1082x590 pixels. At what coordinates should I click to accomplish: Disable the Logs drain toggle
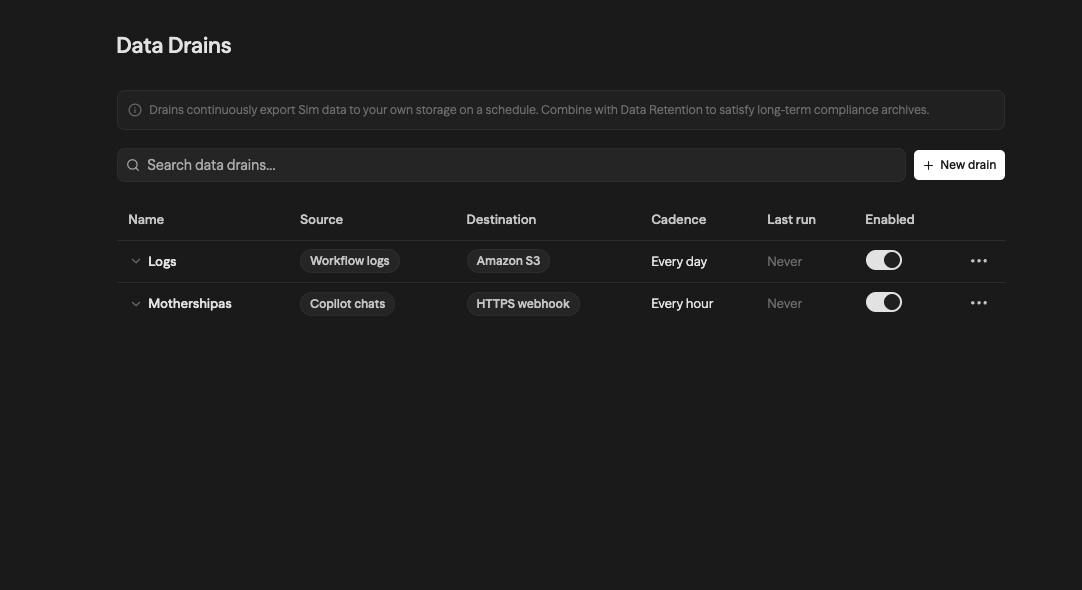[x=884, y=260]
